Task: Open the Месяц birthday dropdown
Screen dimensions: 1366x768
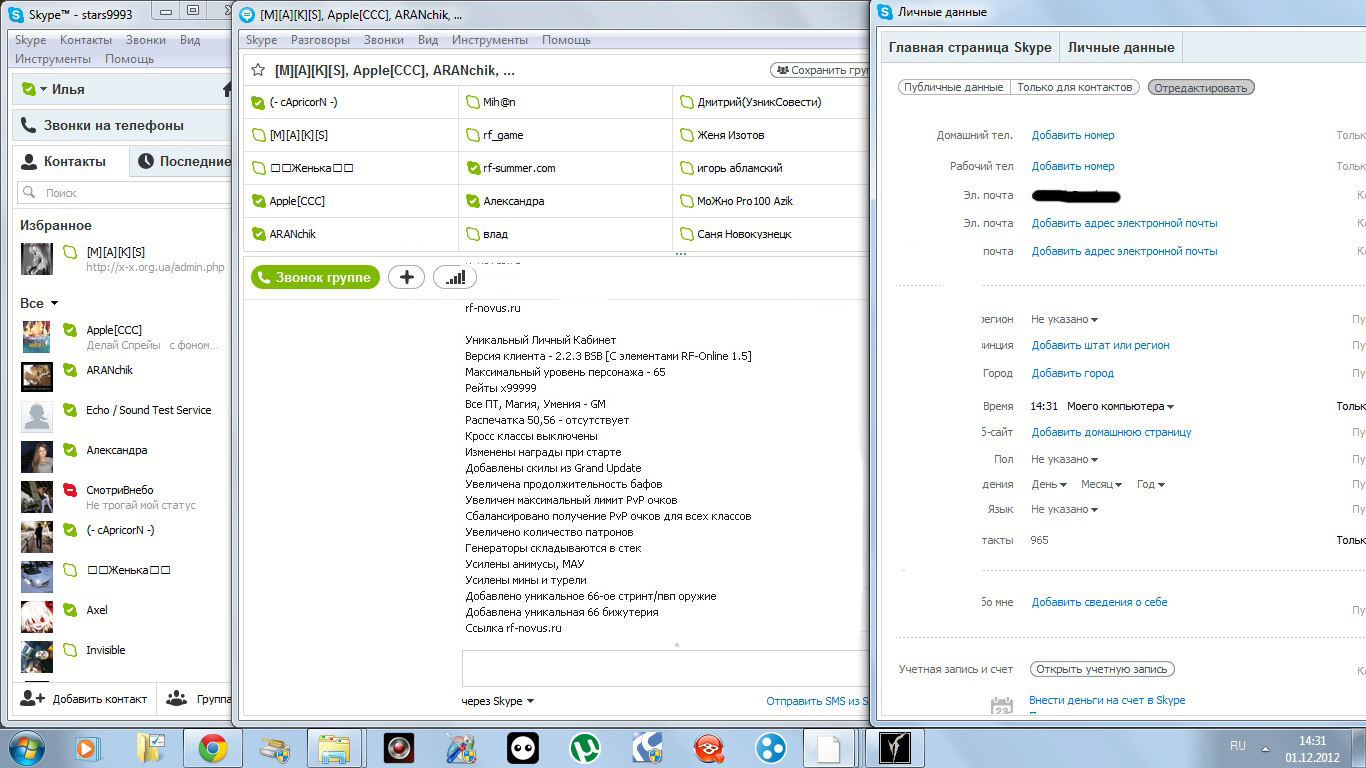Action: [1101, 484]
